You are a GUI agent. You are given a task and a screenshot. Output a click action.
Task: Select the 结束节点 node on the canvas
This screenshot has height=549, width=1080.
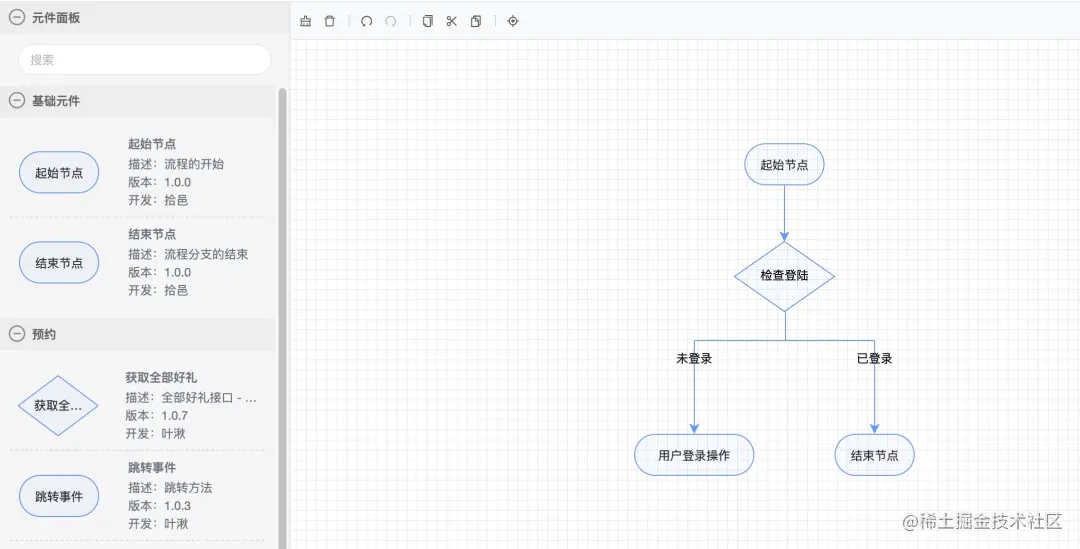(875, 455)
